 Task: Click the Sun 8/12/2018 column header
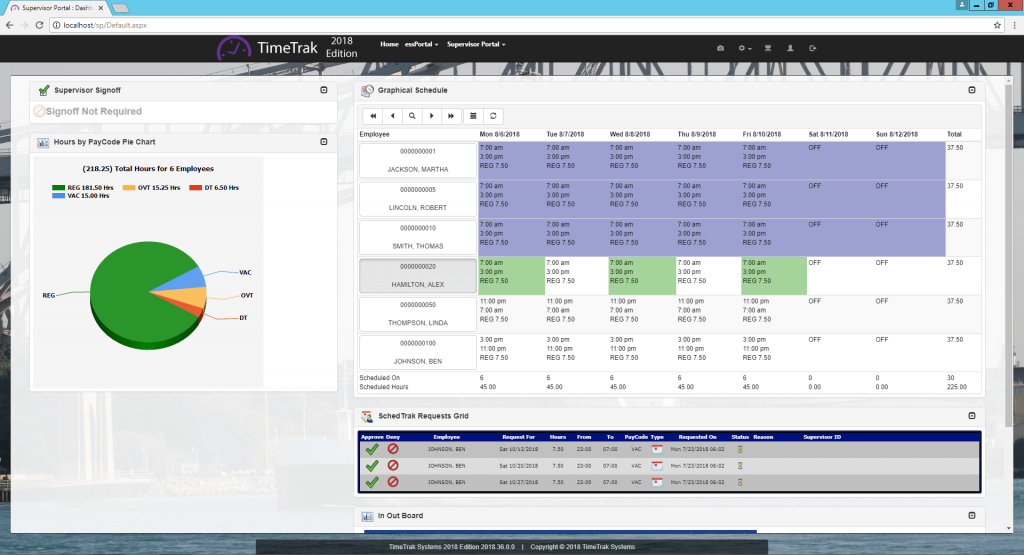point(897,135)
